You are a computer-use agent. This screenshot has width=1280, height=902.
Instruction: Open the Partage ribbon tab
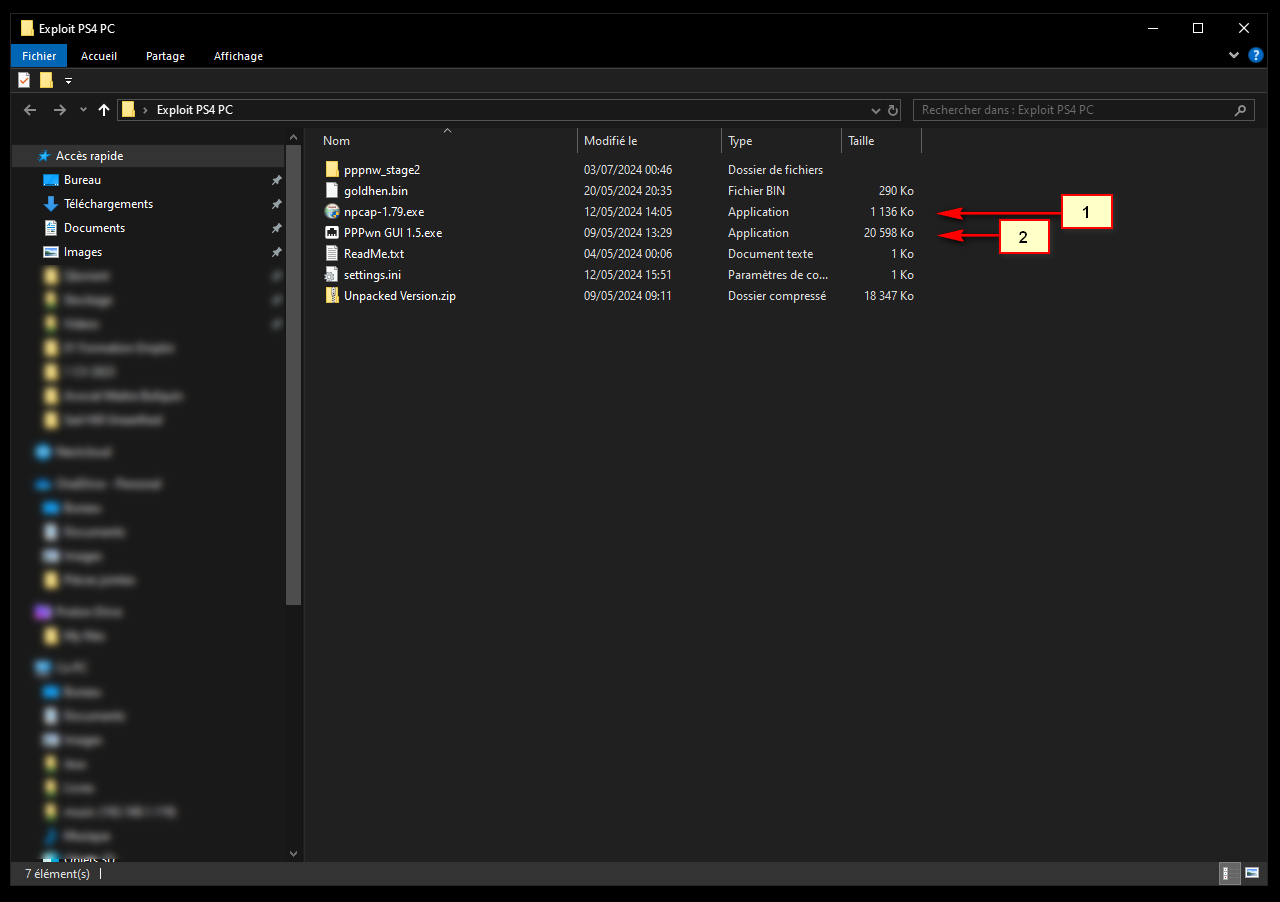pos(165,56)
